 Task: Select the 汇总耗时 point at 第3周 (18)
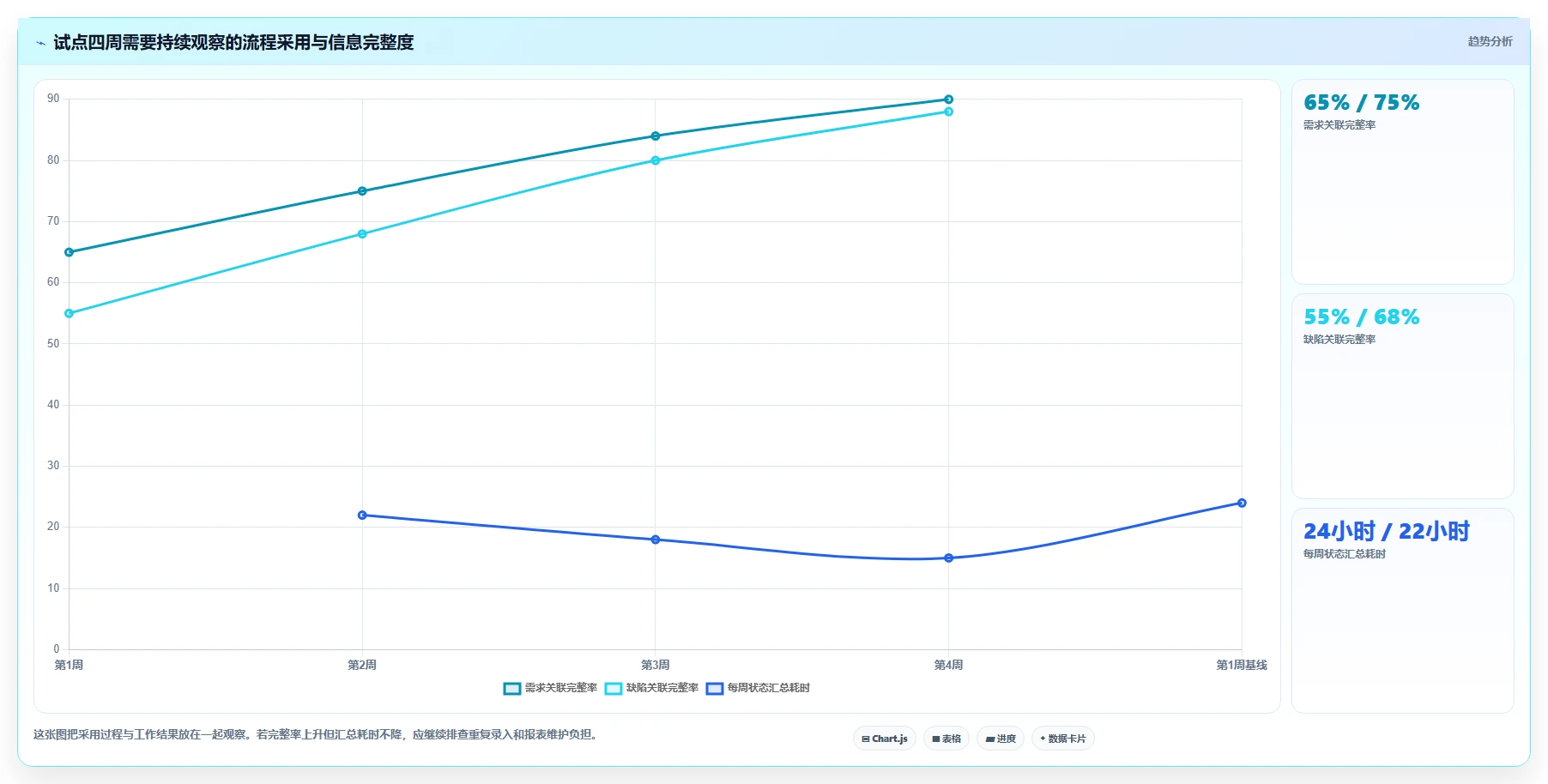656,540
